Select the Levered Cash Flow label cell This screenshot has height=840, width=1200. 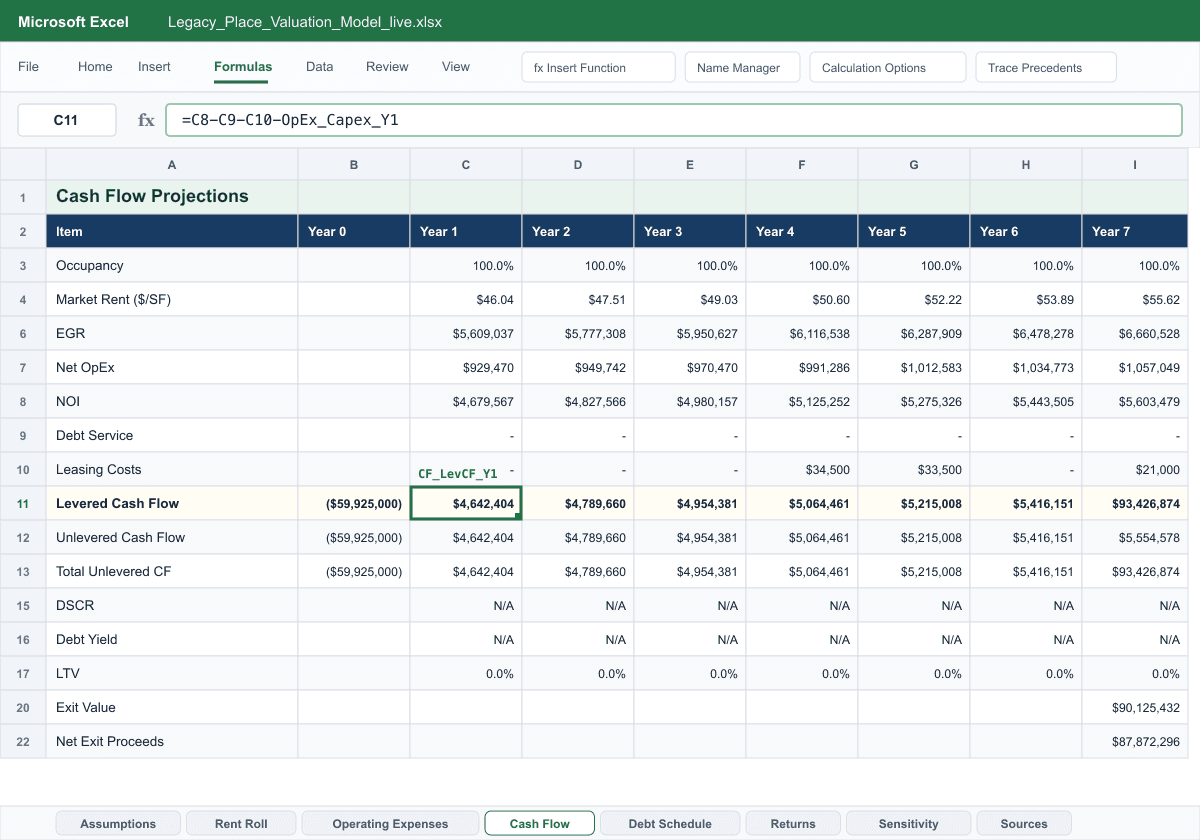(x=172, y=503)
